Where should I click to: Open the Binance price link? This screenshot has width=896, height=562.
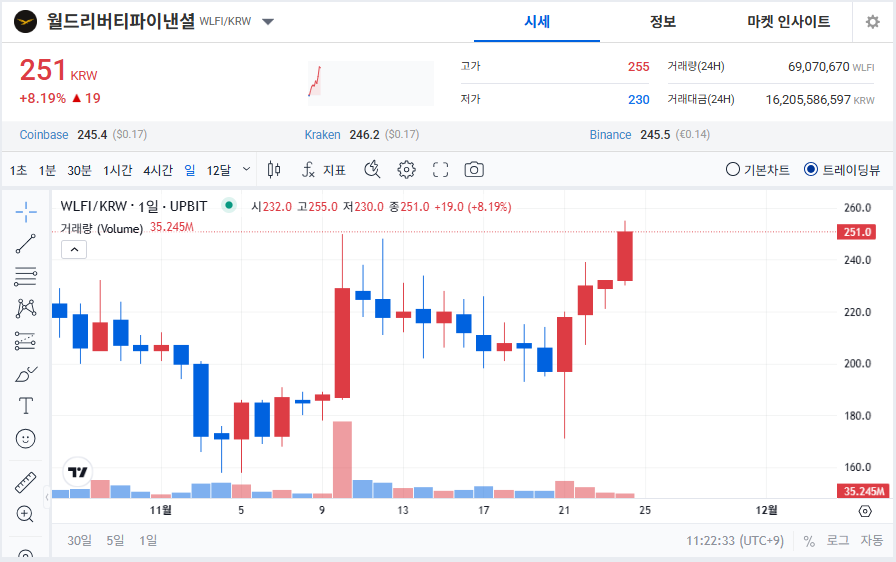610,135
